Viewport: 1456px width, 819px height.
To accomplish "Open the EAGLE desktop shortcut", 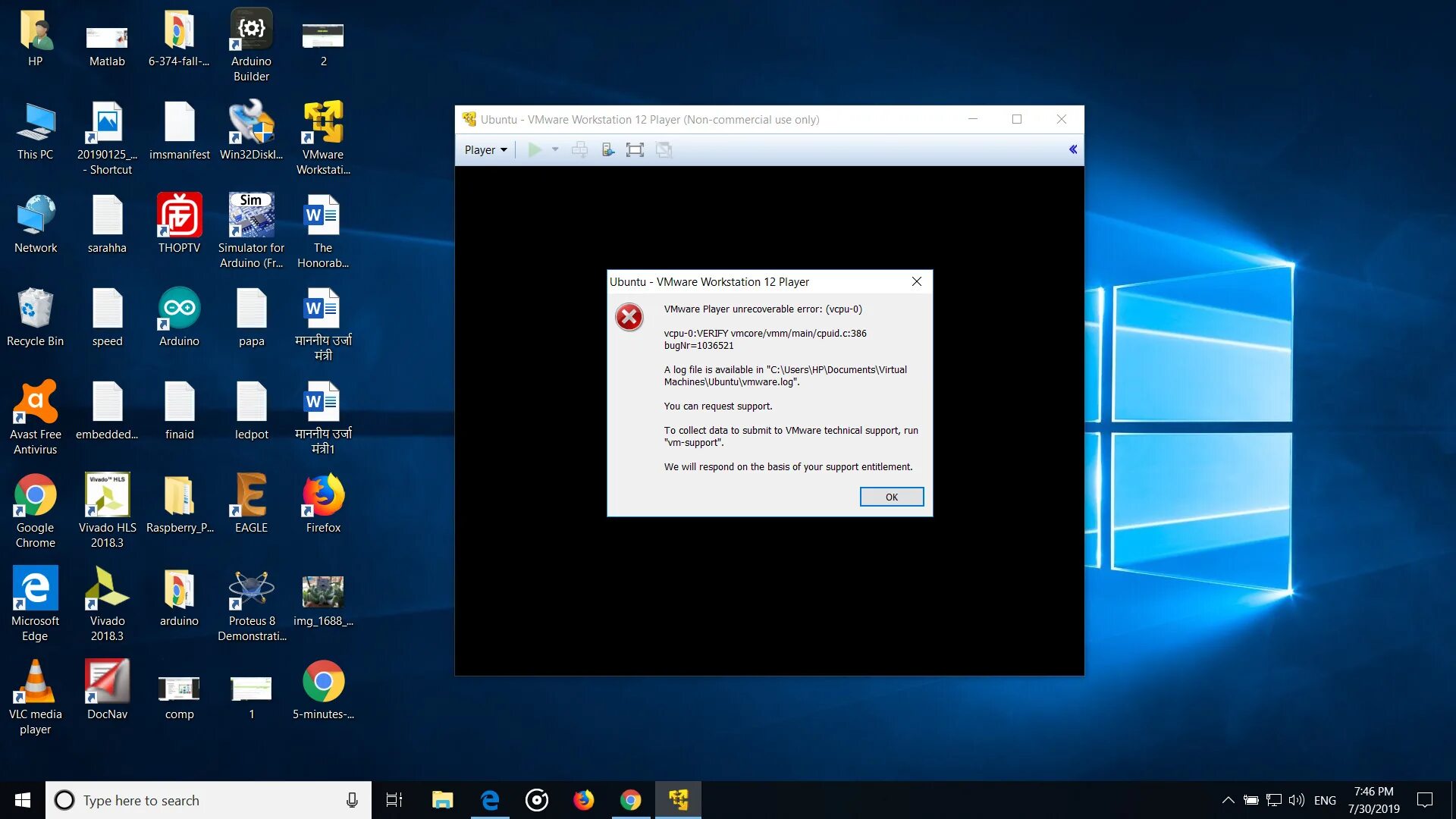I will pyautogui.click(x=251, y=504).
